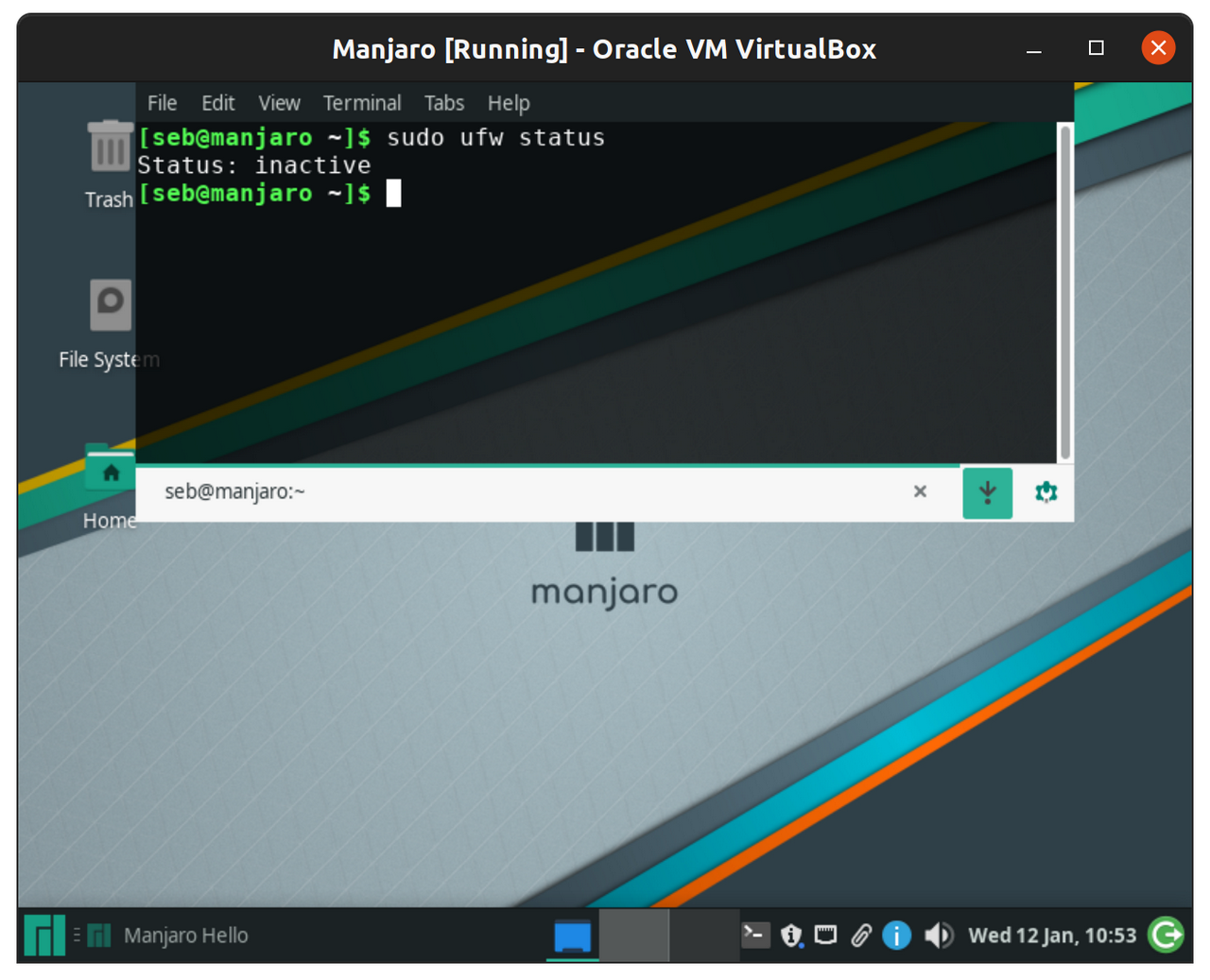Screen dimensions: 1210x980
Task: Click the terminal vertical scrollbar
Action: (1064, 293)
